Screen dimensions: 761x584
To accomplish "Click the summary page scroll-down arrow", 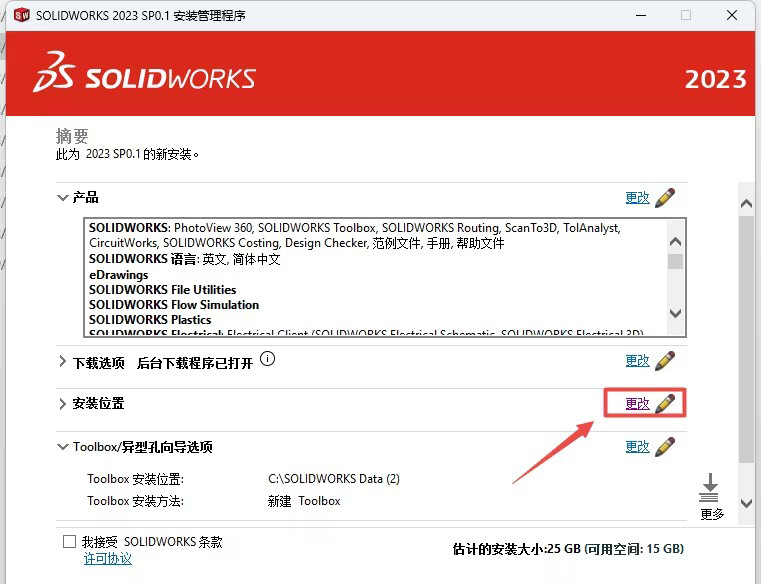I will point(746,503).
